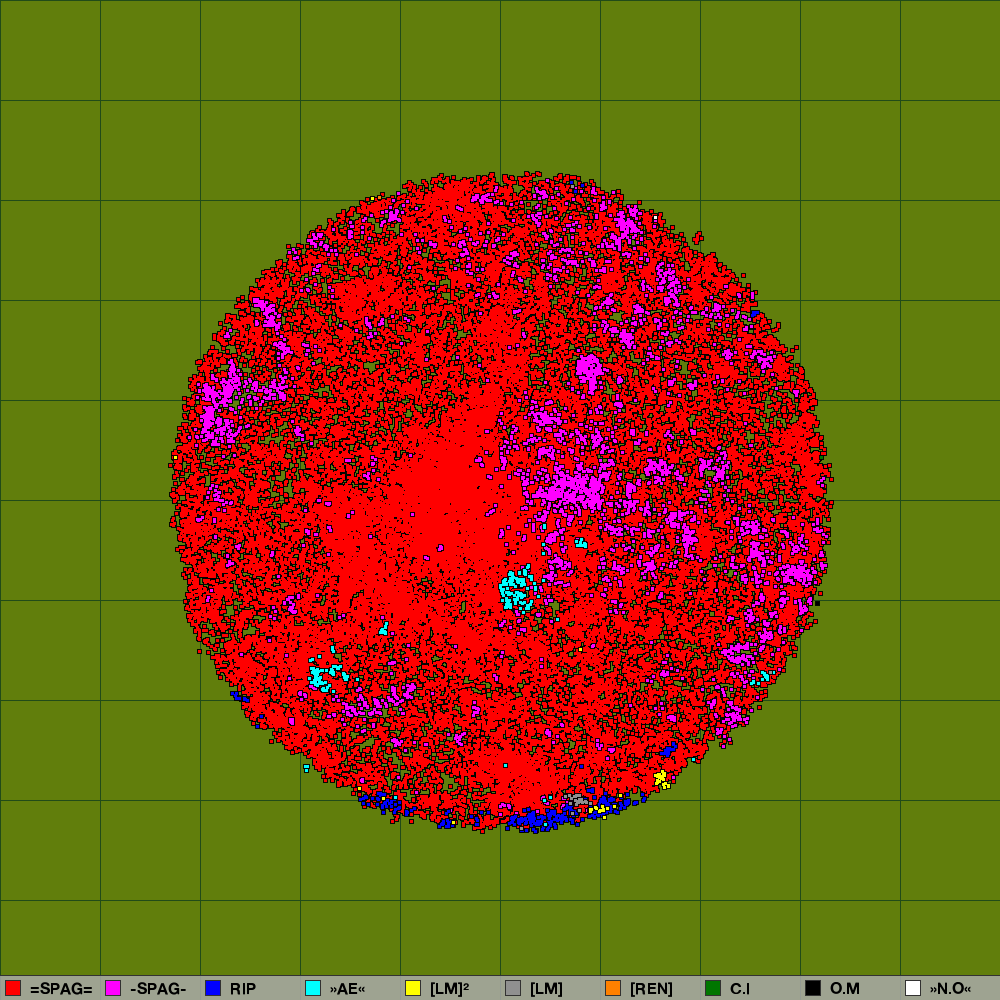Viewport: 1000px width, 1000px height.
Task: Select the [LM] legend label text
Action: tap(547, 989)
